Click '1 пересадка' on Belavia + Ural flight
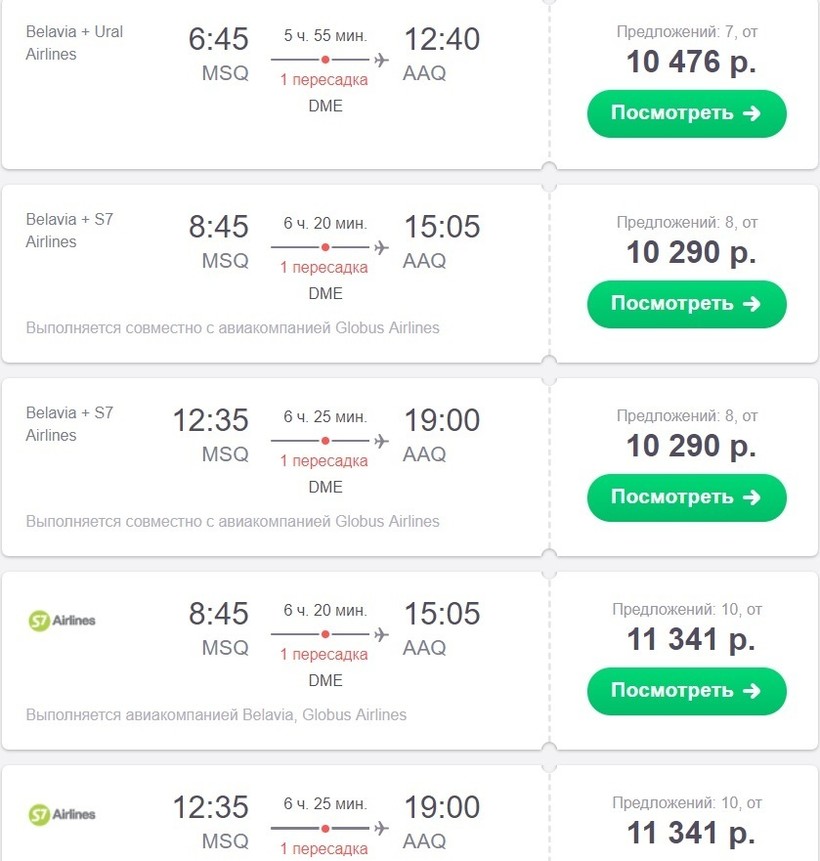 click(x=324, y=80)
